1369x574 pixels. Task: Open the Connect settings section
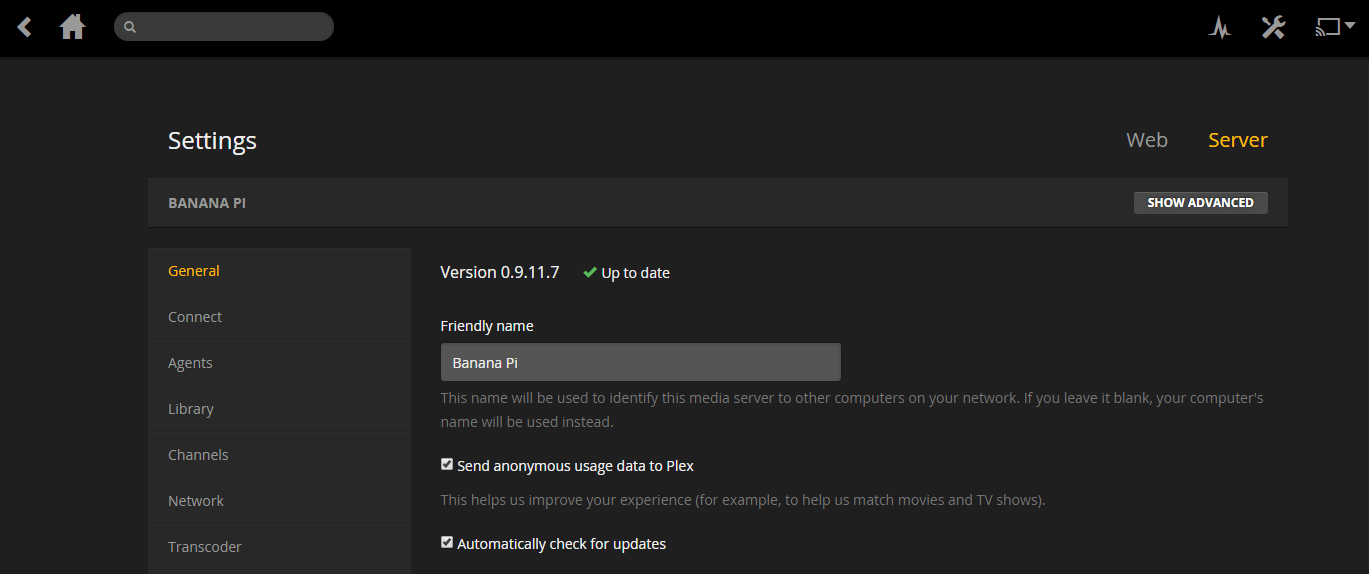195,317
